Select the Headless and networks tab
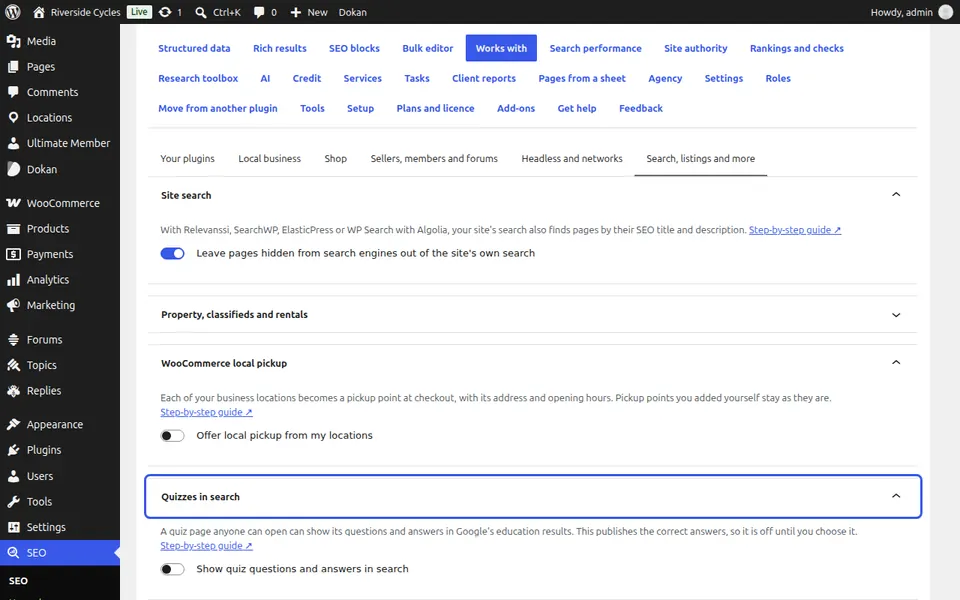This screenshot has height=600, width=960. click(572, 159)
